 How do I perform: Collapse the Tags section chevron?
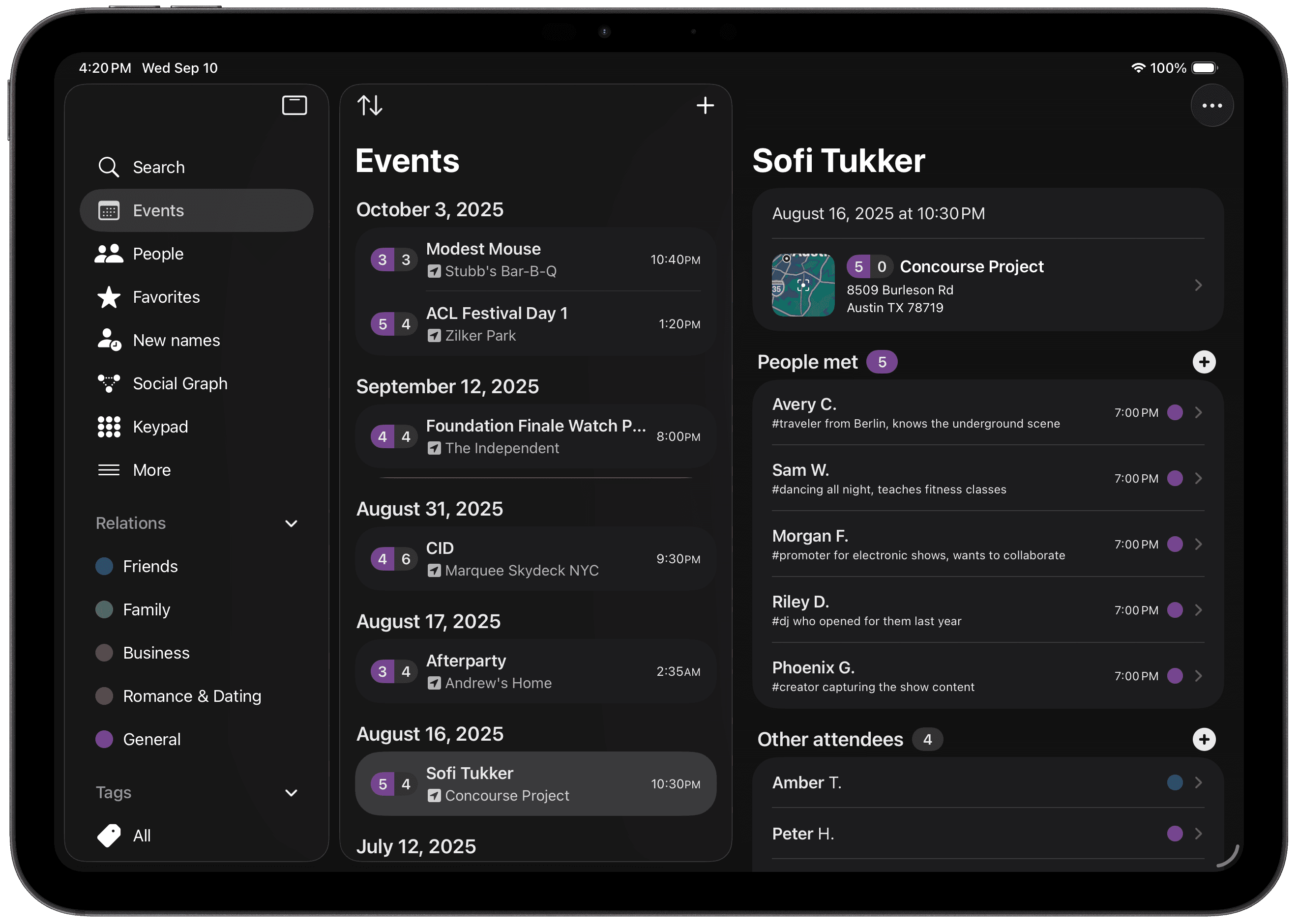pyautogui.click(x=291, y=793)
